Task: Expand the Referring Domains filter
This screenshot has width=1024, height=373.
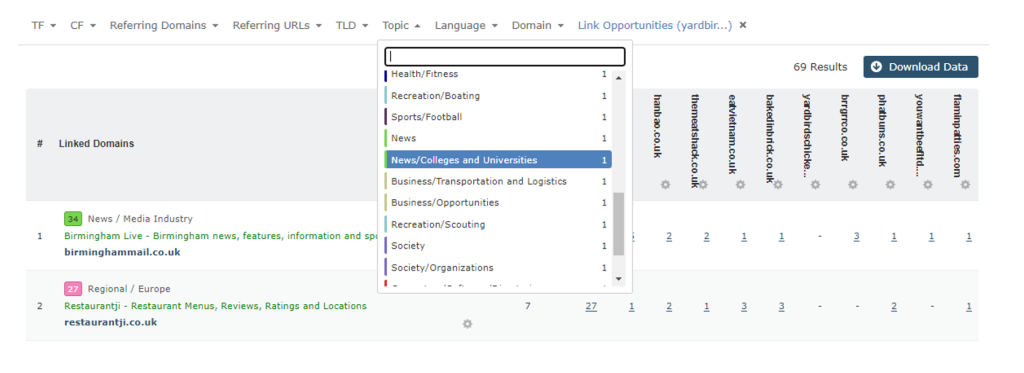Action: coord(163,25)
